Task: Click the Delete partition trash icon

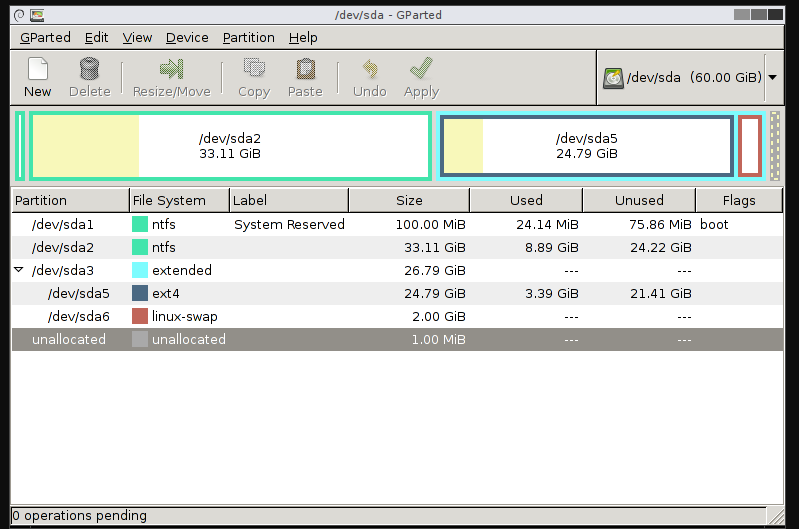Action: click(x=89, y=69)
